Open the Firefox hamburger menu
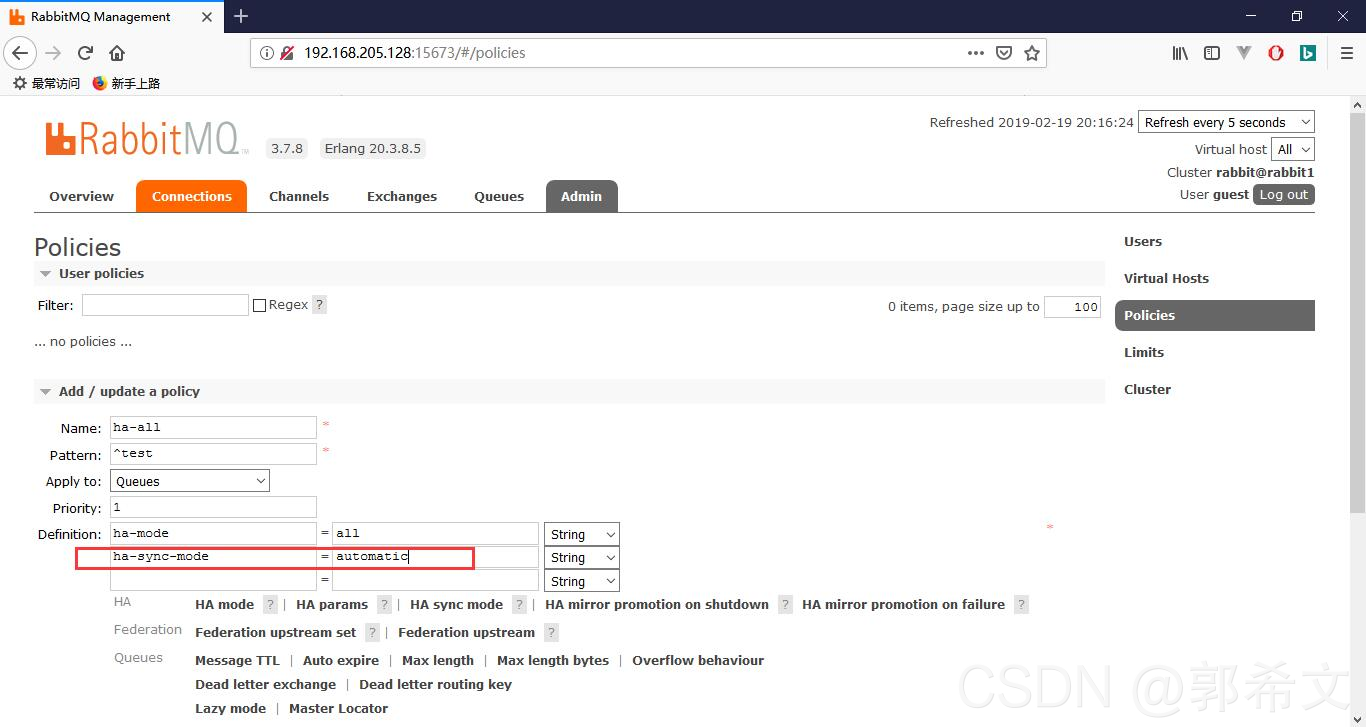 (1346, 53)
